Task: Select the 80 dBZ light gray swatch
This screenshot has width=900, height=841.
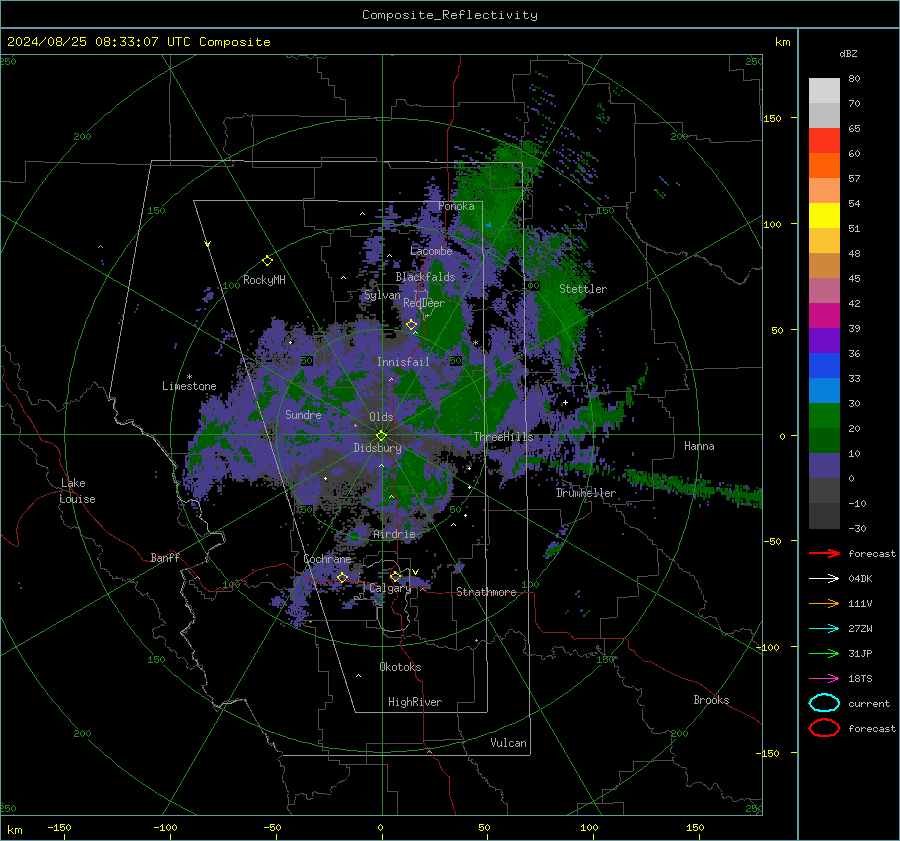Action: click(x=824, y=90)
